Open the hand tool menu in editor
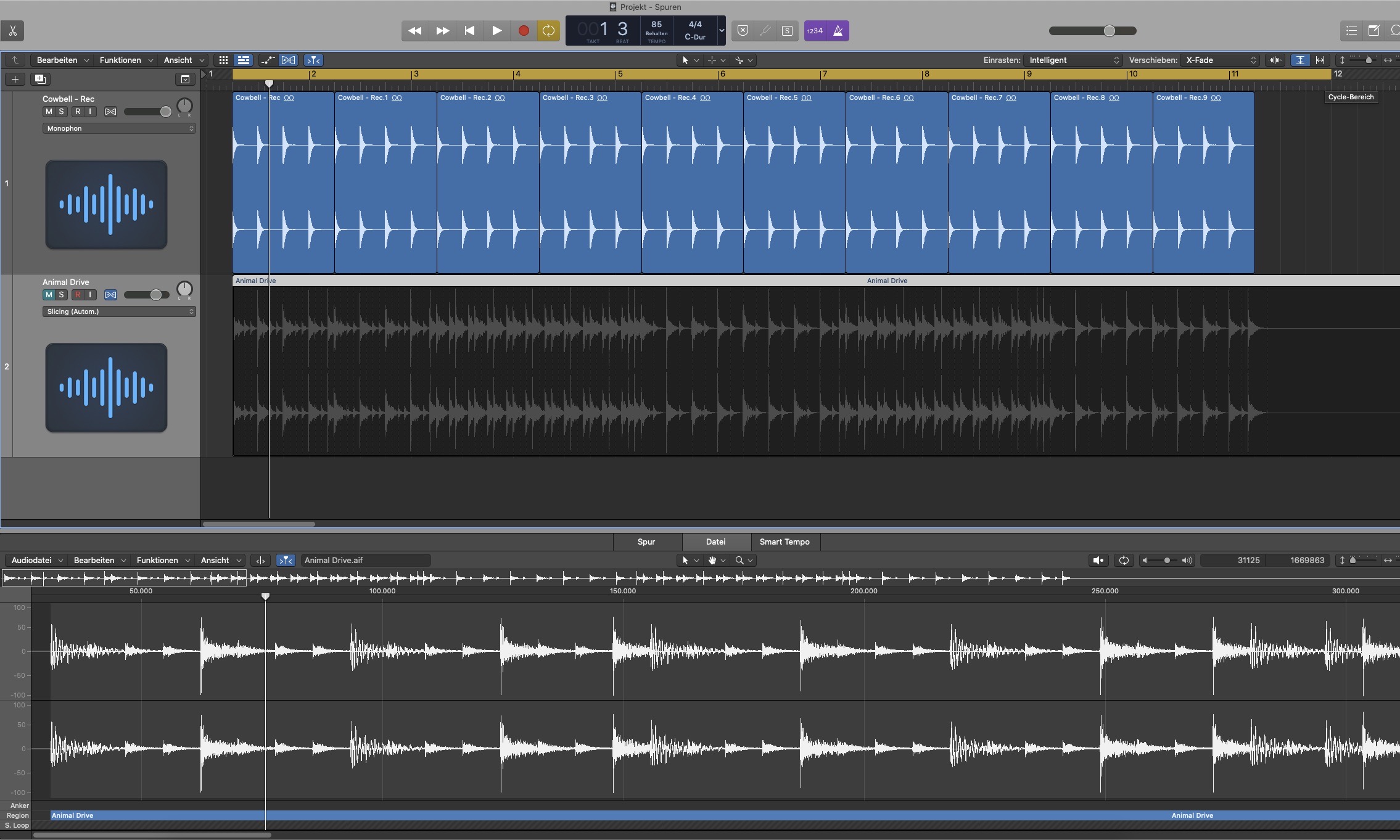This screenshot has width=1400, height=840. click(716, 560)
